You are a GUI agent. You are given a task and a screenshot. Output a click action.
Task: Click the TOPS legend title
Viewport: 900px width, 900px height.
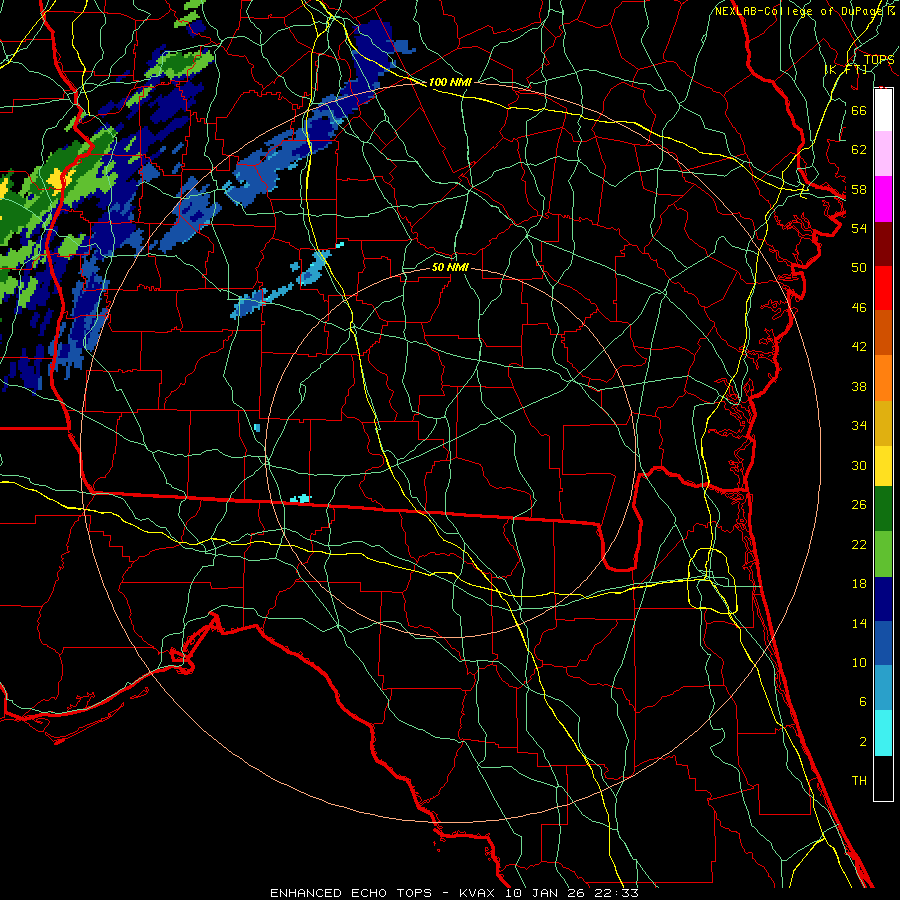[879, 60]
